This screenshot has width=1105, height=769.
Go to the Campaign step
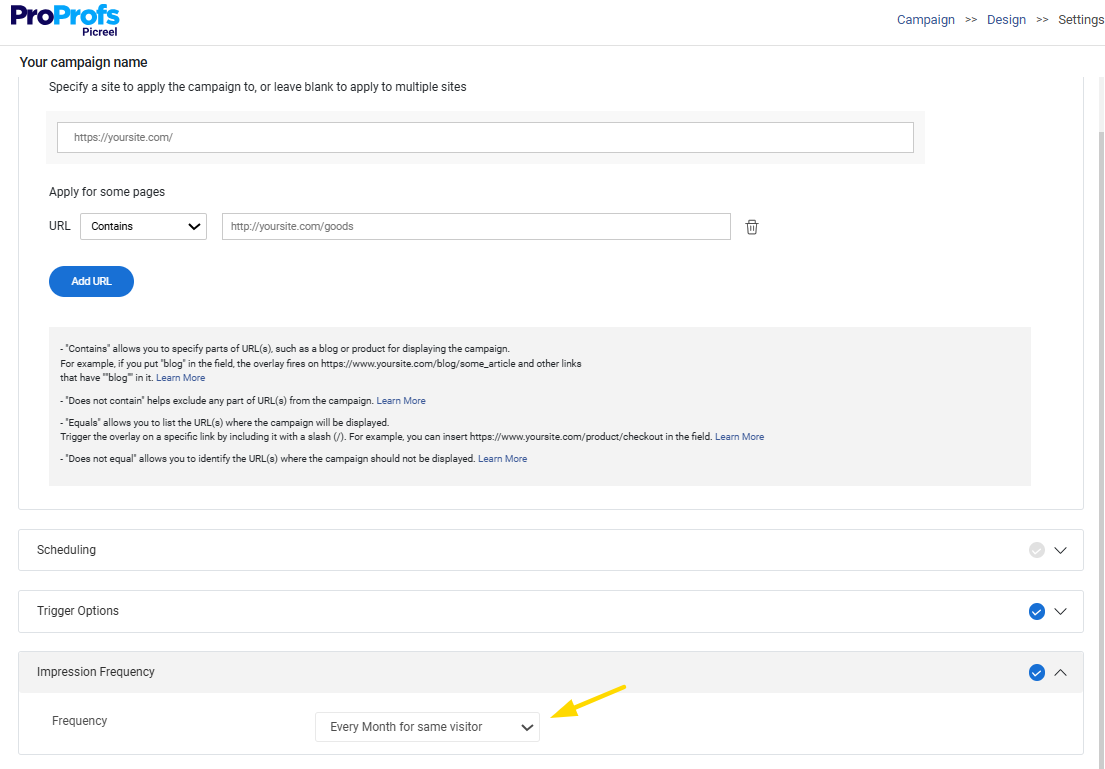point(925,20)
